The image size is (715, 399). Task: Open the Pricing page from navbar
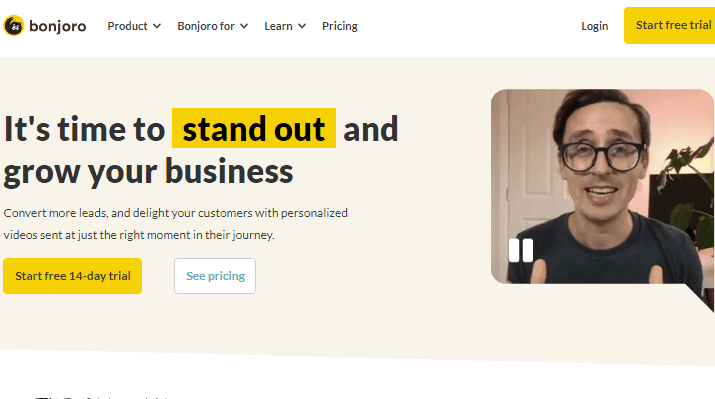(x=340, y=26)
